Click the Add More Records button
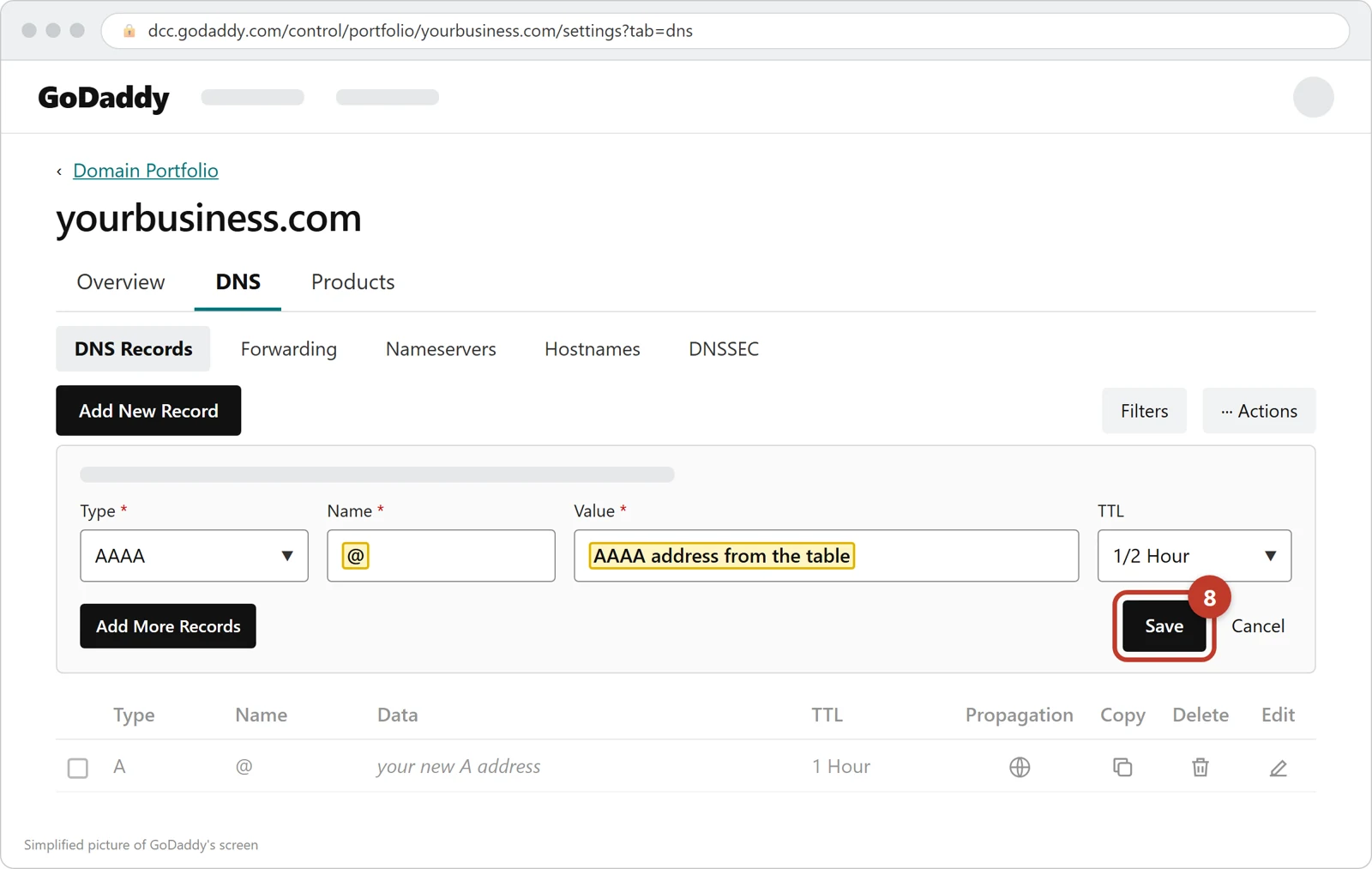Screen dimensions: 1372x869 point(168,626)
